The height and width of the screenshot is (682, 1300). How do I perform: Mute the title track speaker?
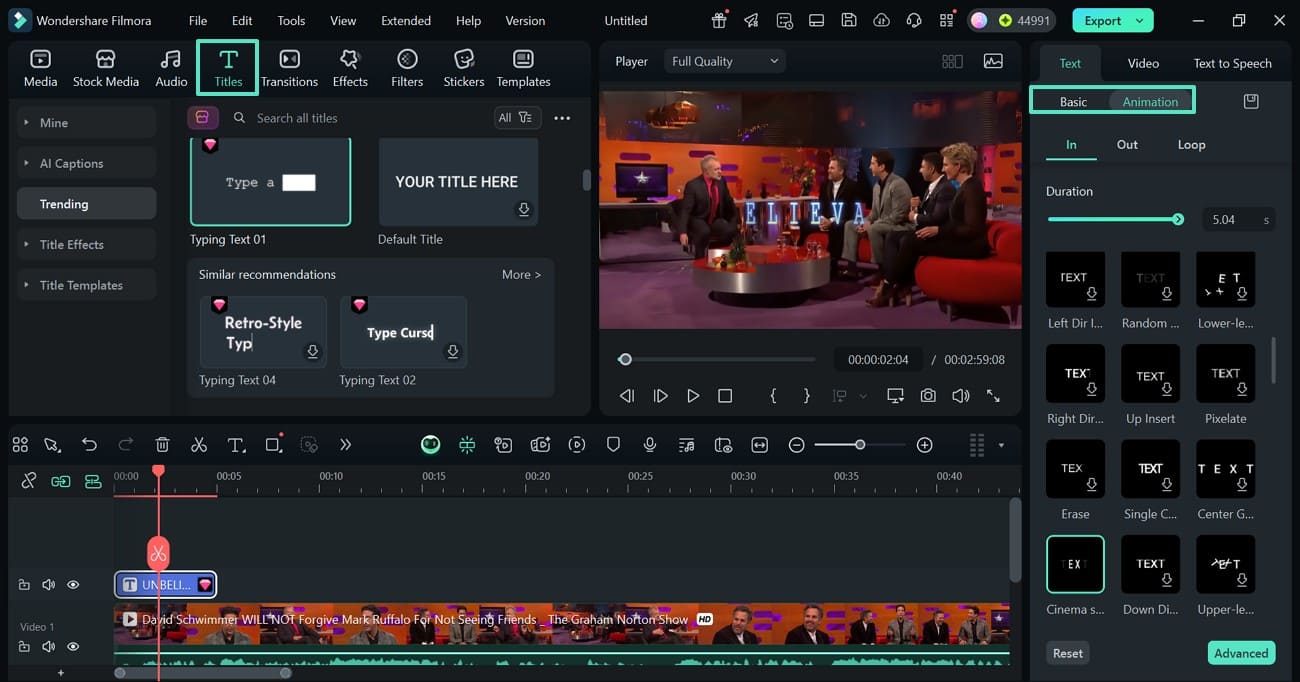pyautogui.click(x=48, y=585)
